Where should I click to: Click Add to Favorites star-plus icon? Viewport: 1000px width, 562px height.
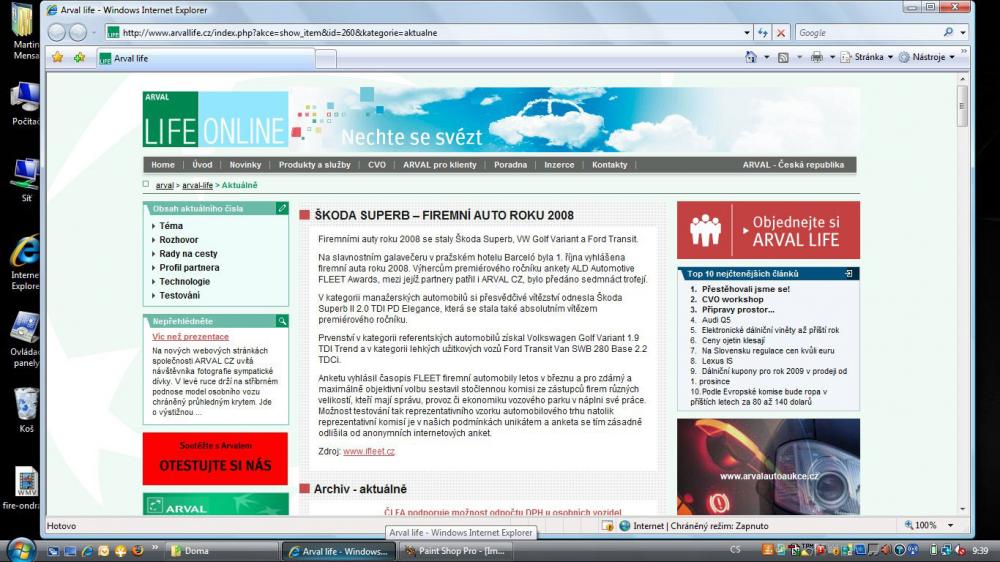click(x=79, y=57)
